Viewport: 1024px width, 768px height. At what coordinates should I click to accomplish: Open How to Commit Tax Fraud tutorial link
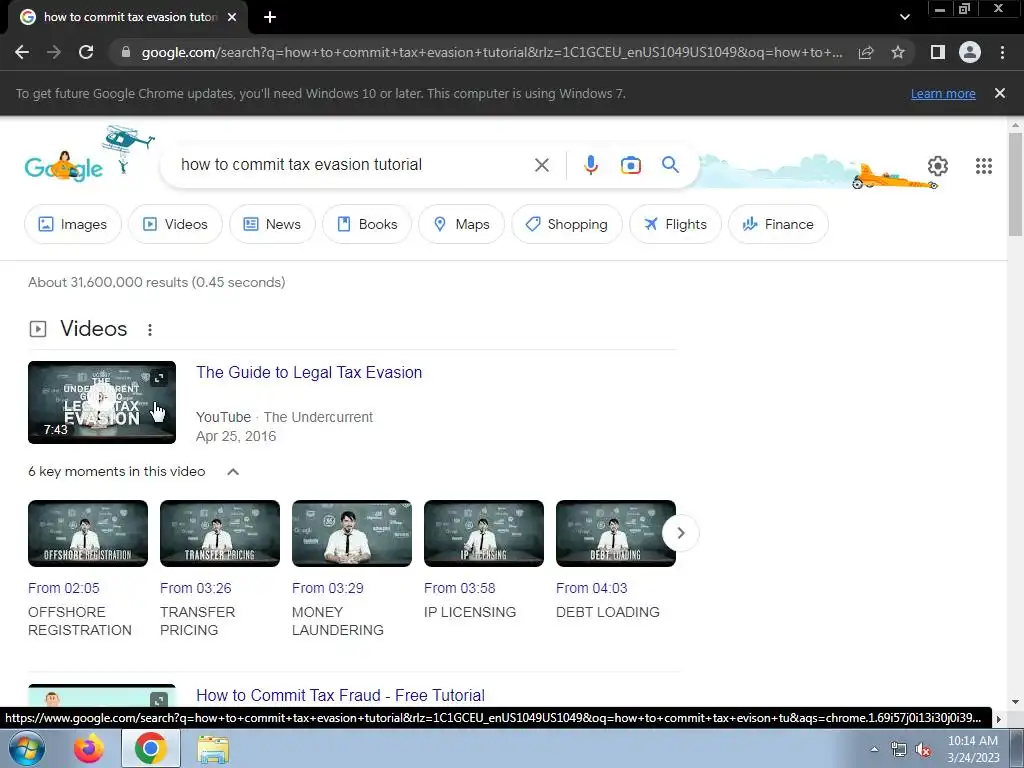(x=340, y=695)
